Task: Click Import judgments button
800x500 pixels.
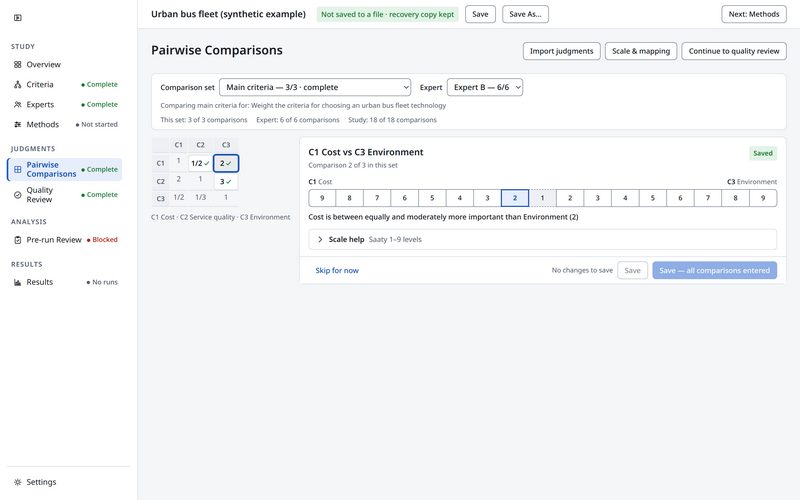Action: 561,51
